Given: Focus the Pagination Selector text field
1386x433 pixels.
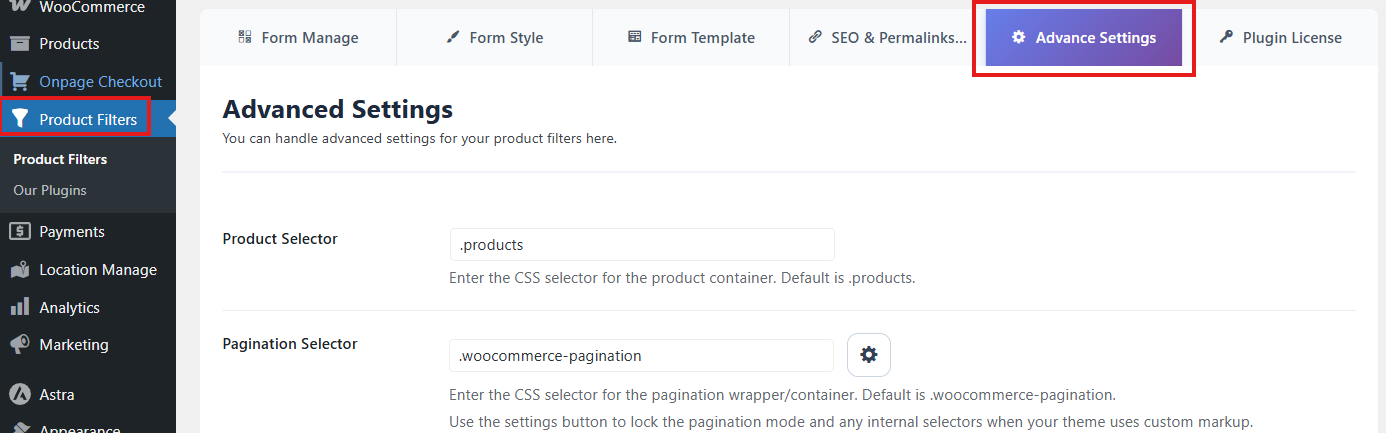Looking at the screenshot, I should click(641, 356).
